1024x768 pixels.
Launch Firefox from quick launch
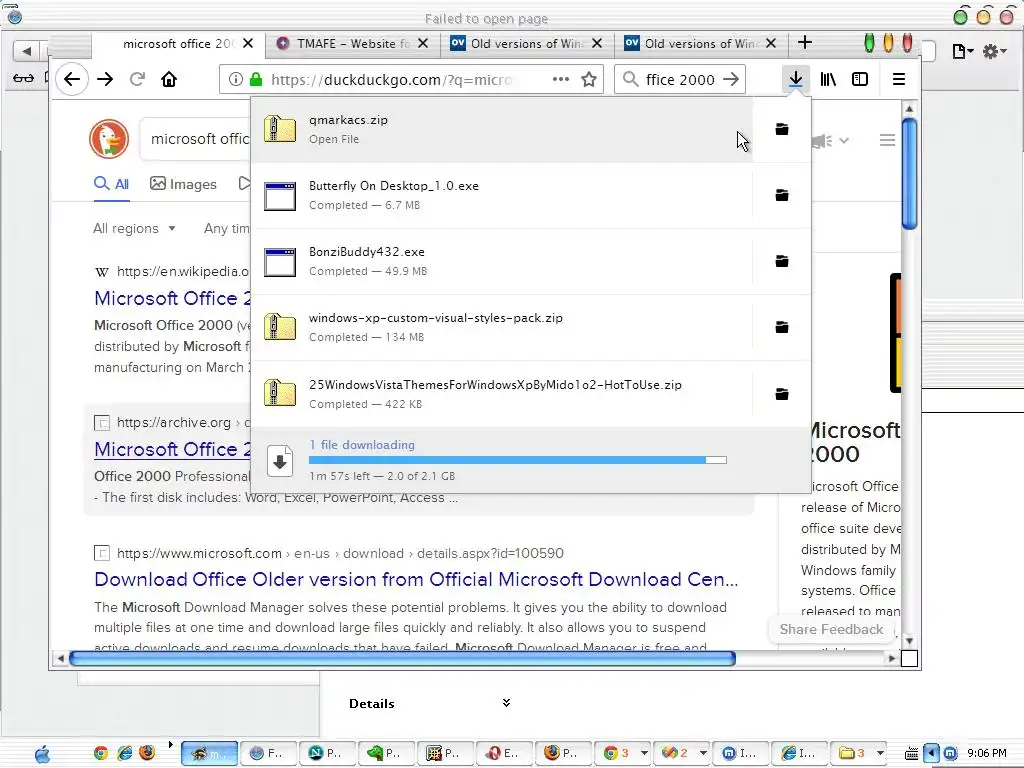[148, 753]
